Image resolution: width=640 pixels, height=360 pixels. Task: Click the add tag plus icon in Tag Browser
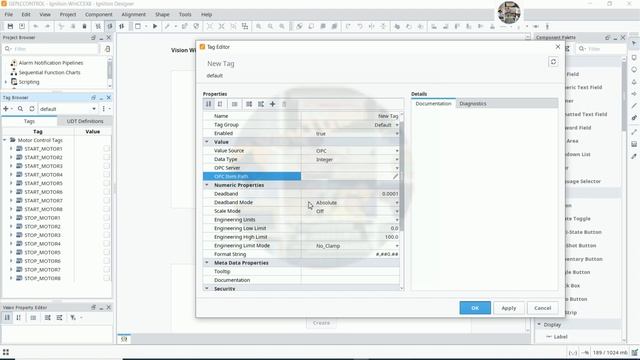coord(6,109)
